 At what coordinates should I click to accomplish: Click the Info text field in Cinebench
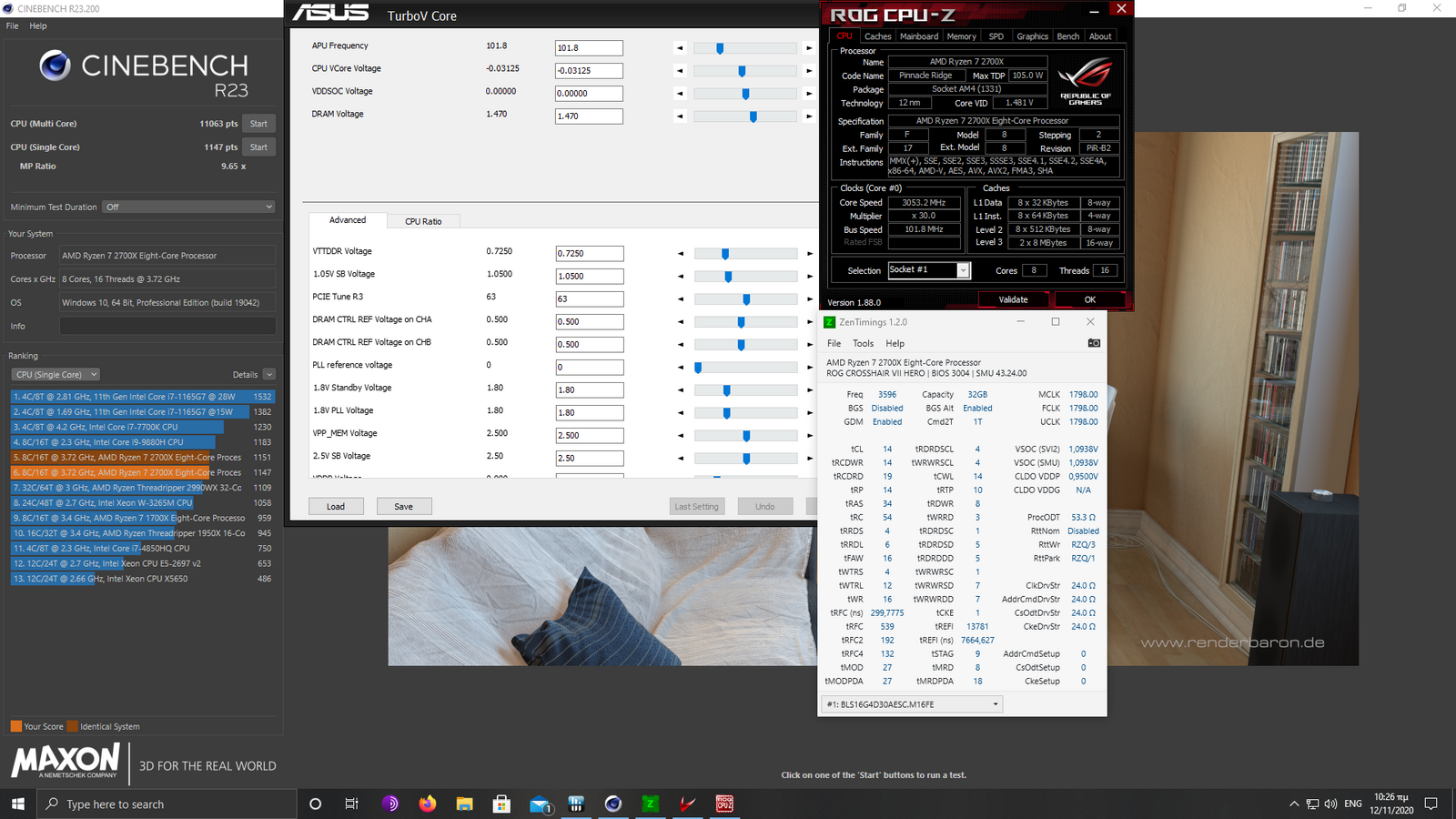167,326
